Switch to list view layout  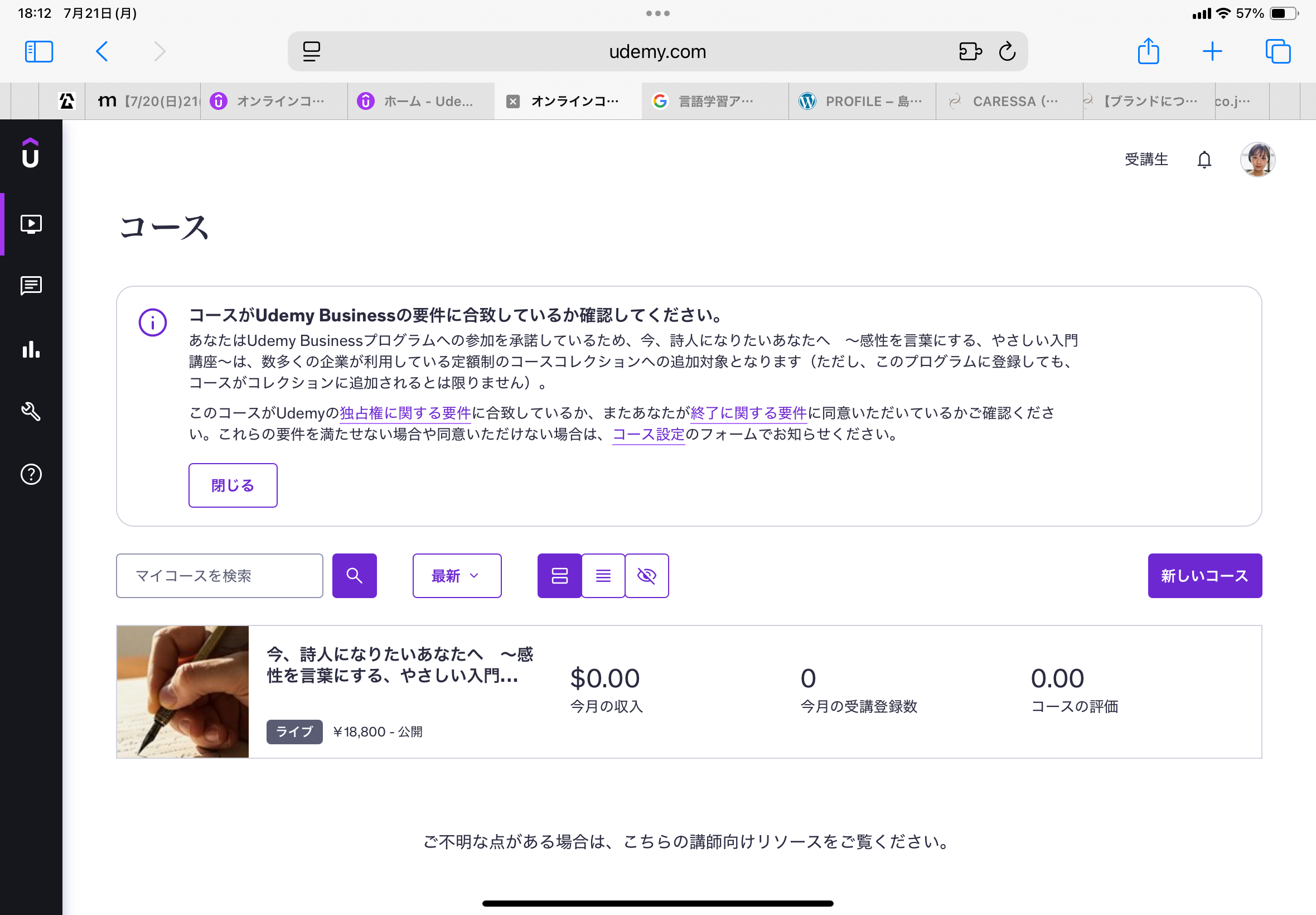pos(603,576)
